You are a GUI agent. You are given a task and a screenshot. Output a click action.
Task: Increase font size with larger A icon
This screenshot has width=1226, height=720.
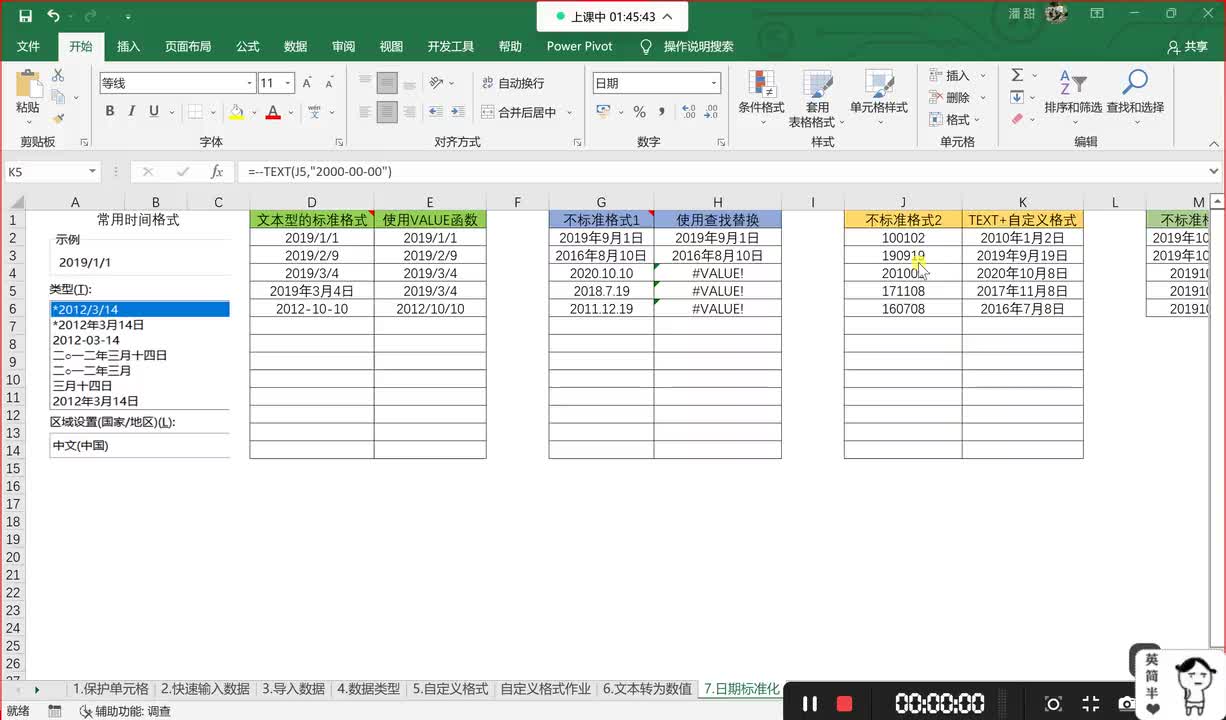pos(308,83)
